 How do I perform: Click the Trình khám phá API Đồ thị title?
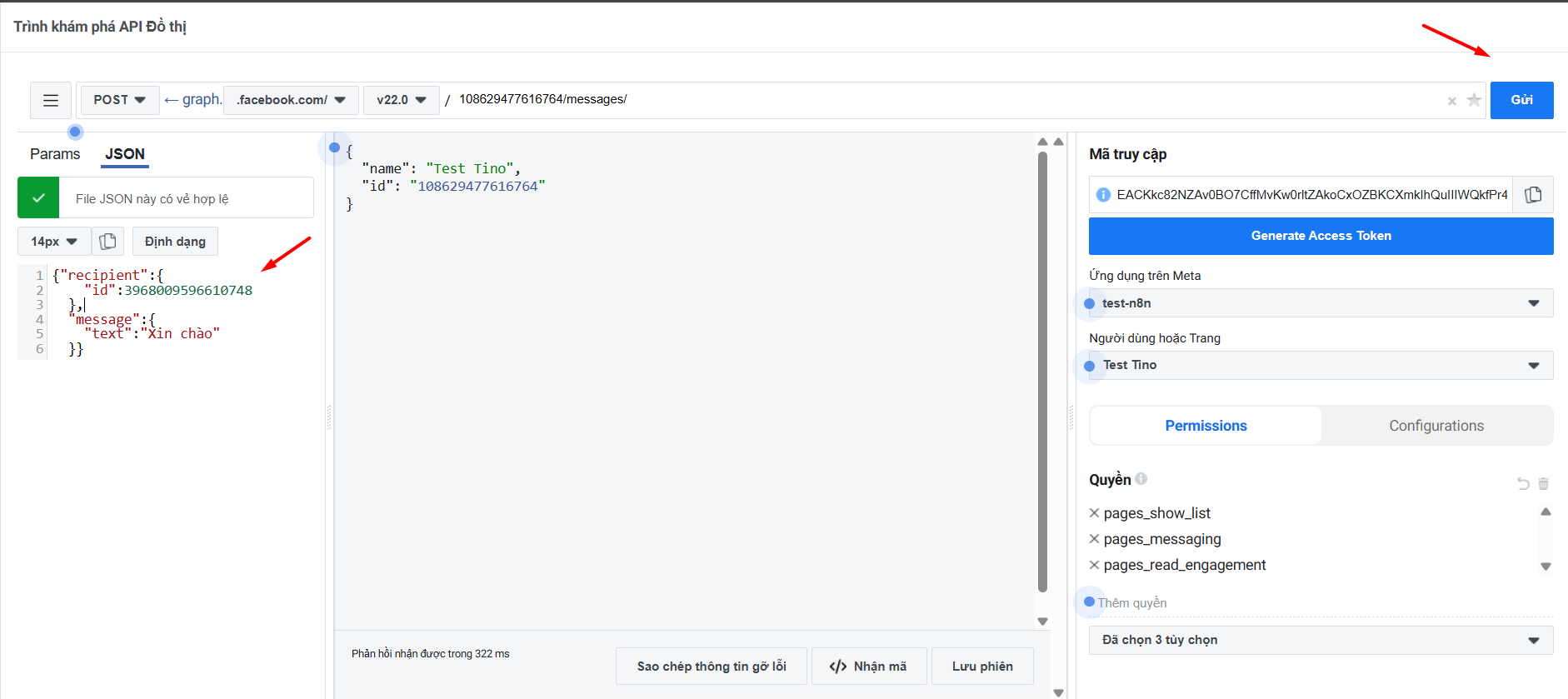point(100,27)
